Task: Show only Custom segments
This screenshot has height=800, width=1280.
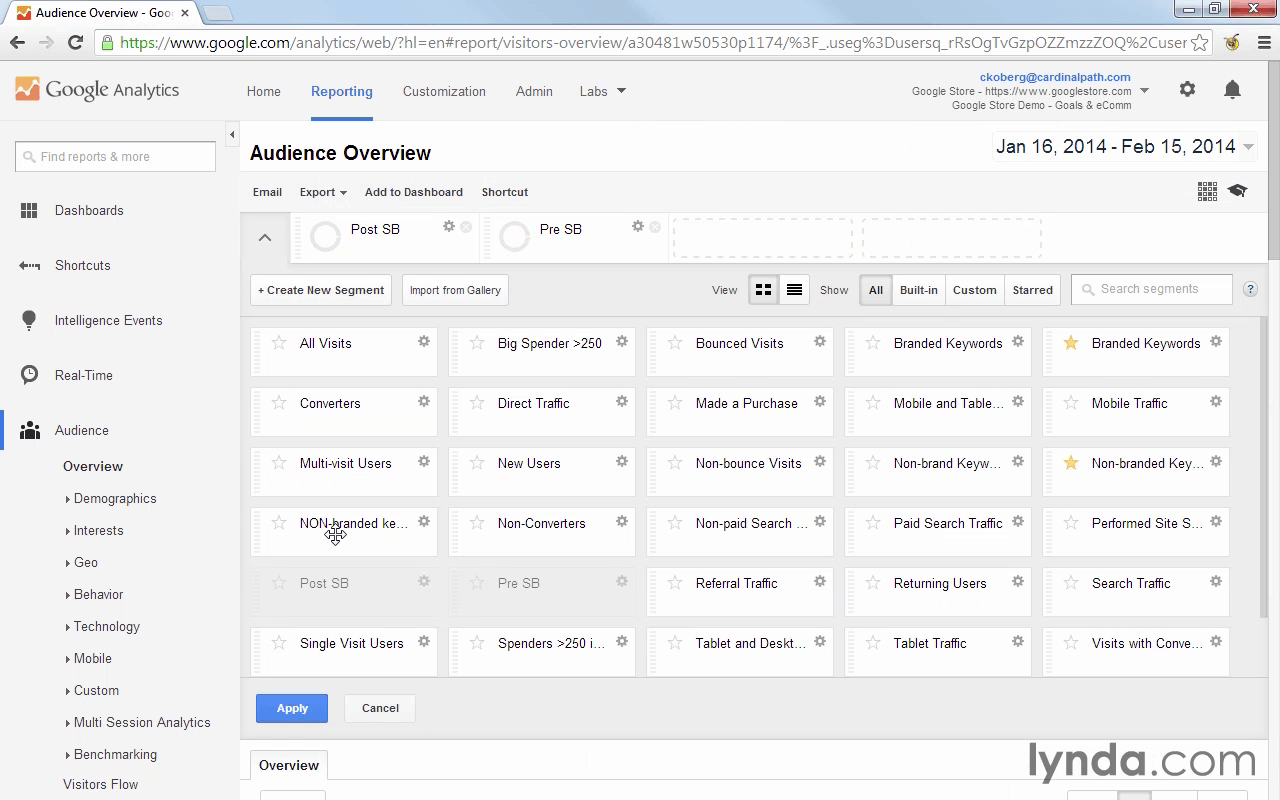Action: point(975,290)
